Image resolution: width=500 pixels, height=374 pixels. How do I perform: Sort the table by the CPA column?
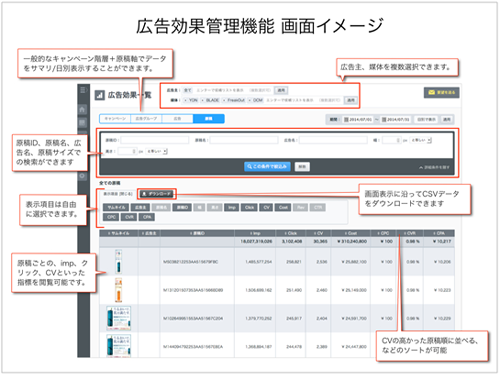pos(439,233)
